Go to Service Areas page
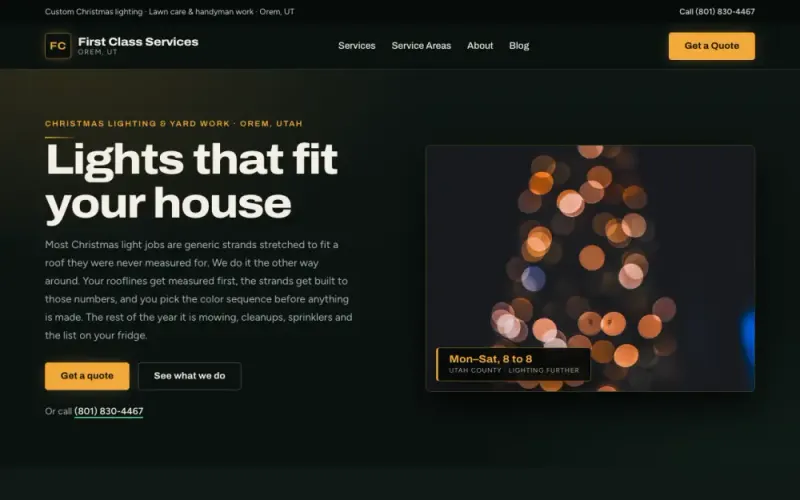The height and width of the screenshot is (500, 800). (x=421, y=46)
